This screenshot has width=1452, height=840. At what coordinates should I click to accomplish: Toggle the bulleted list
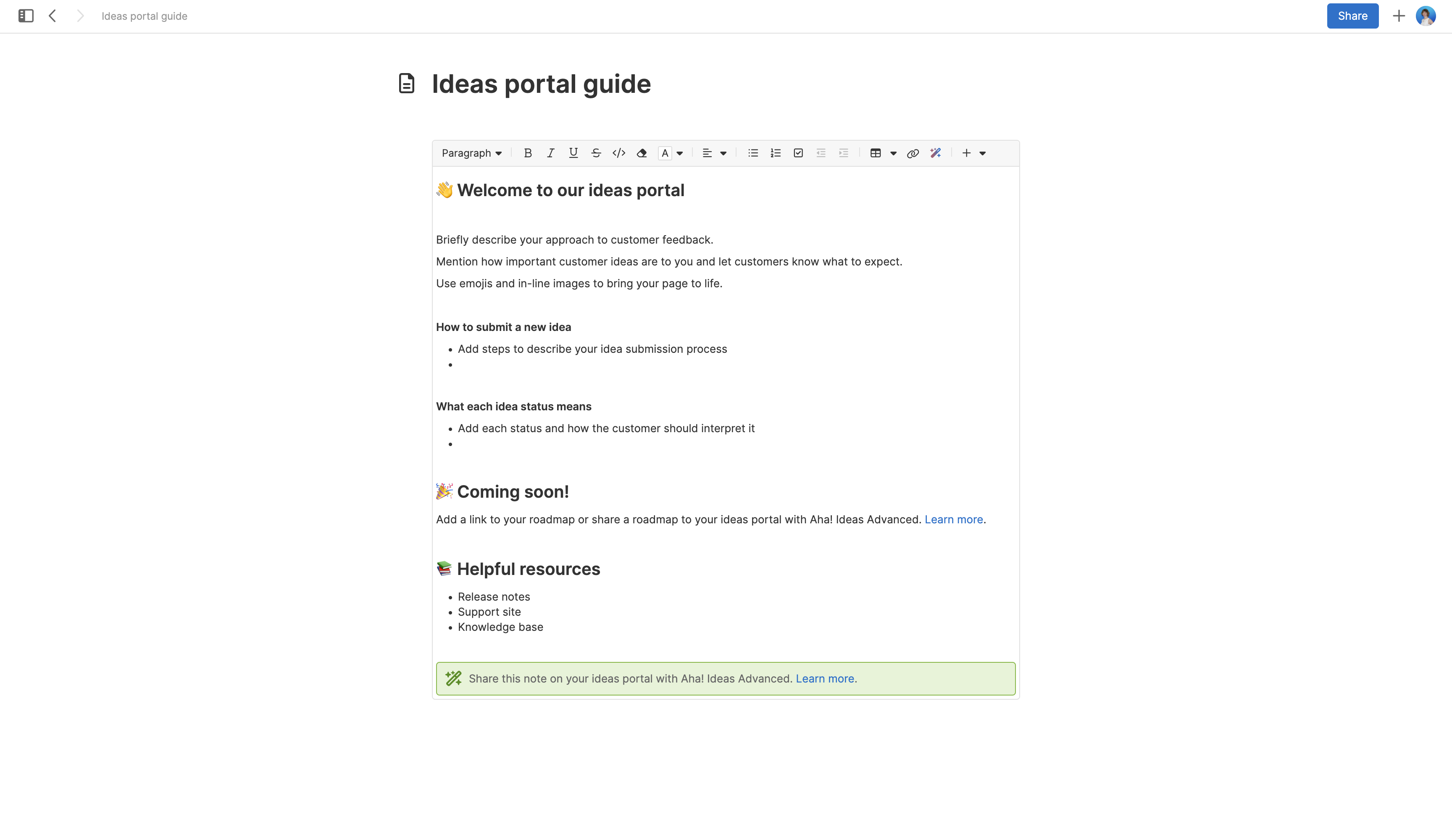(x=752, y=153)
